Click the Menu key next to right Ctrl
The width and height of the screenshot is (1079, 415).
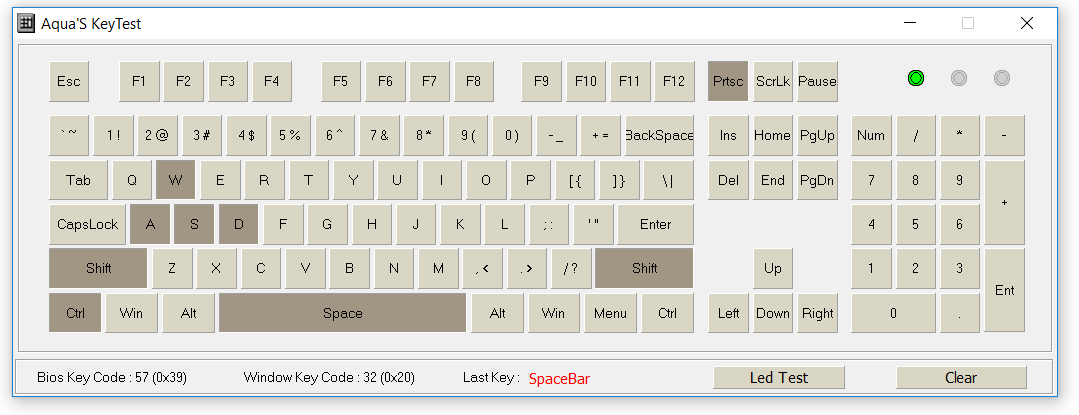pyautogui.click(x=610, y=313)
